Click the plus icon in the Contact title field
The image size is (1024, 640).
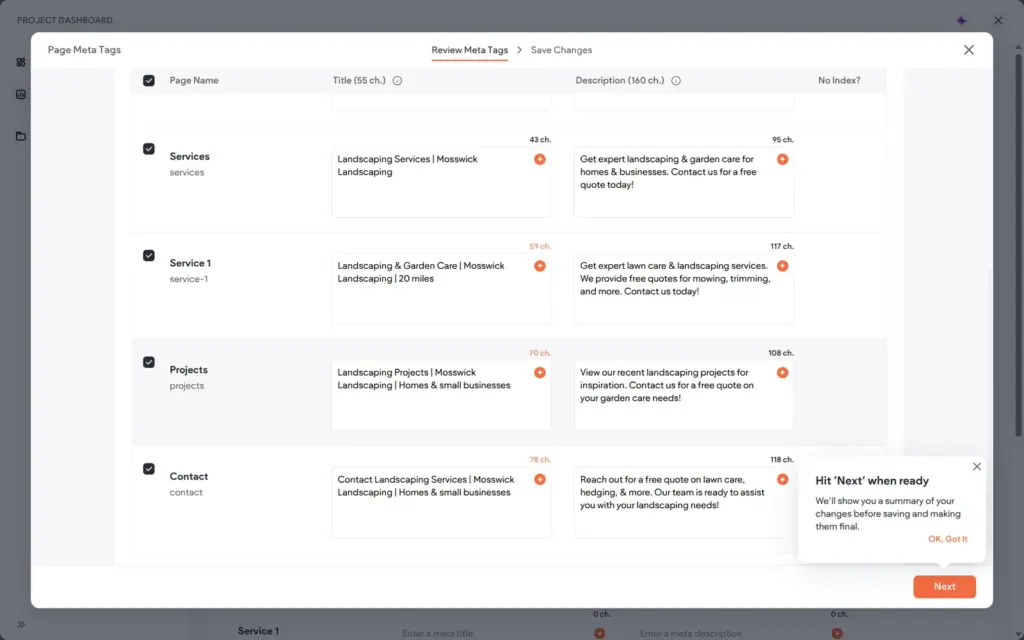(x=539, y=479)
